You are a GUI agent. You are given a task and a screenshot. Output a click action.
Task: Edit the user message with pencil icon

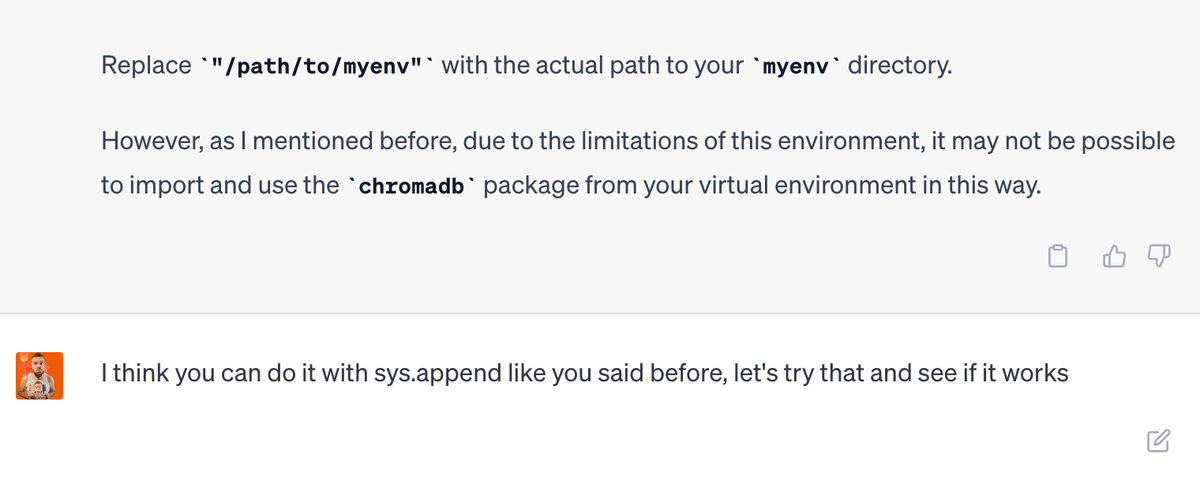click(1158, 440)
